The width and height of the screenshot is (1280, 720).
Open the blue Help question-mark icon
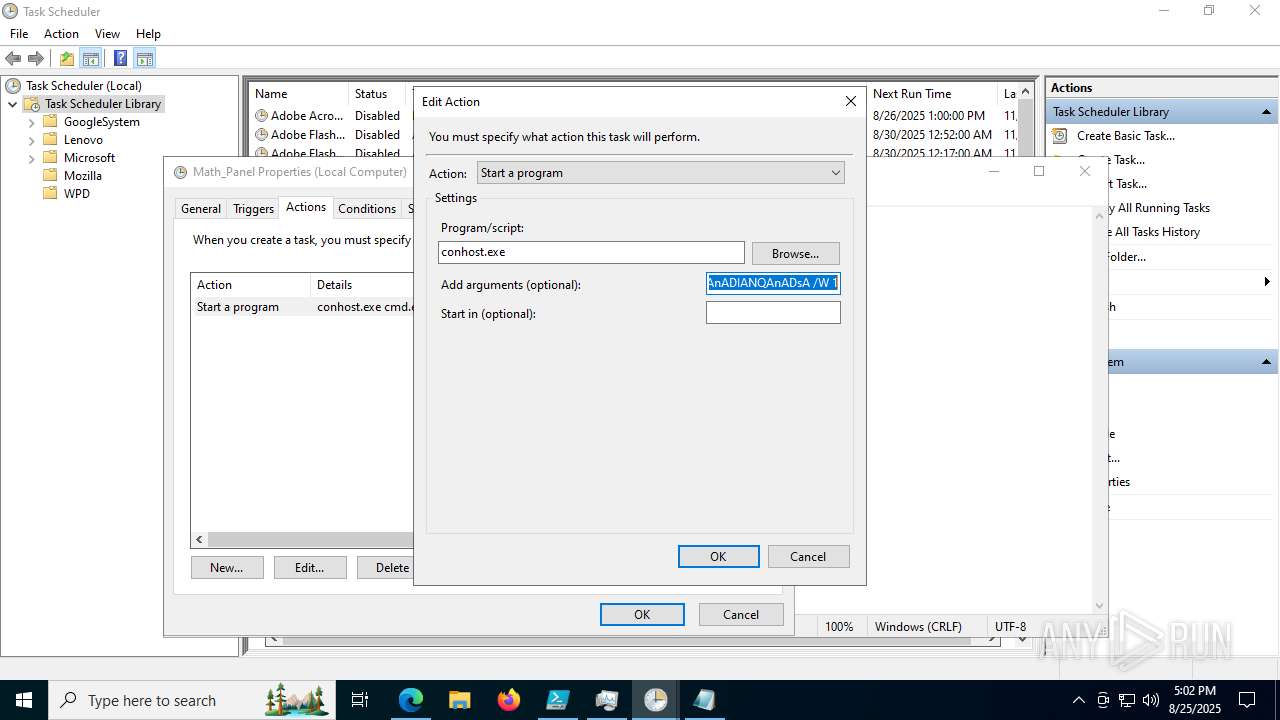[x=120, y=59]
